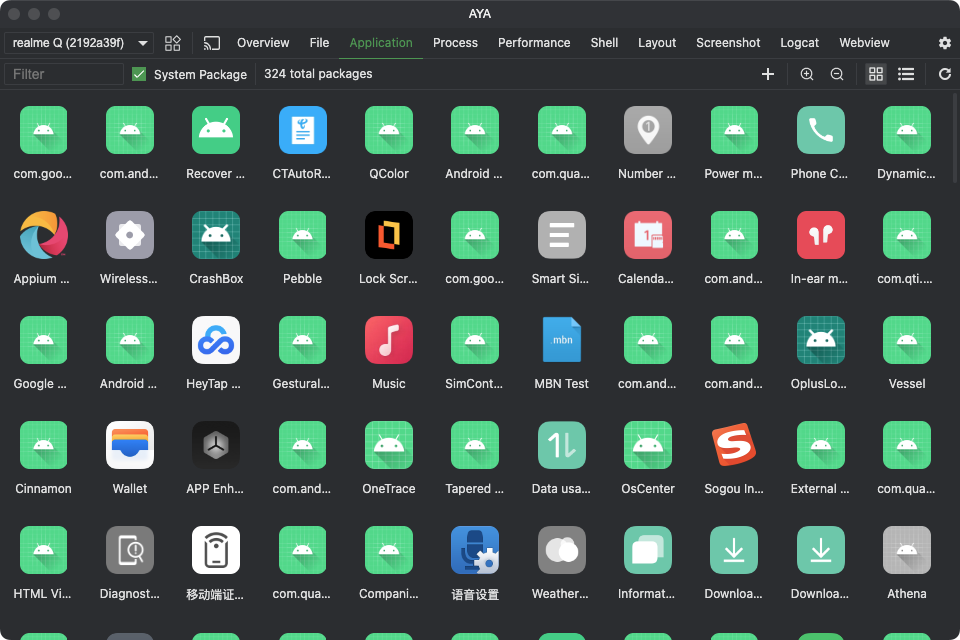Switch to the File tab
This screenshot has width=960, height=640.
point(319,43)
